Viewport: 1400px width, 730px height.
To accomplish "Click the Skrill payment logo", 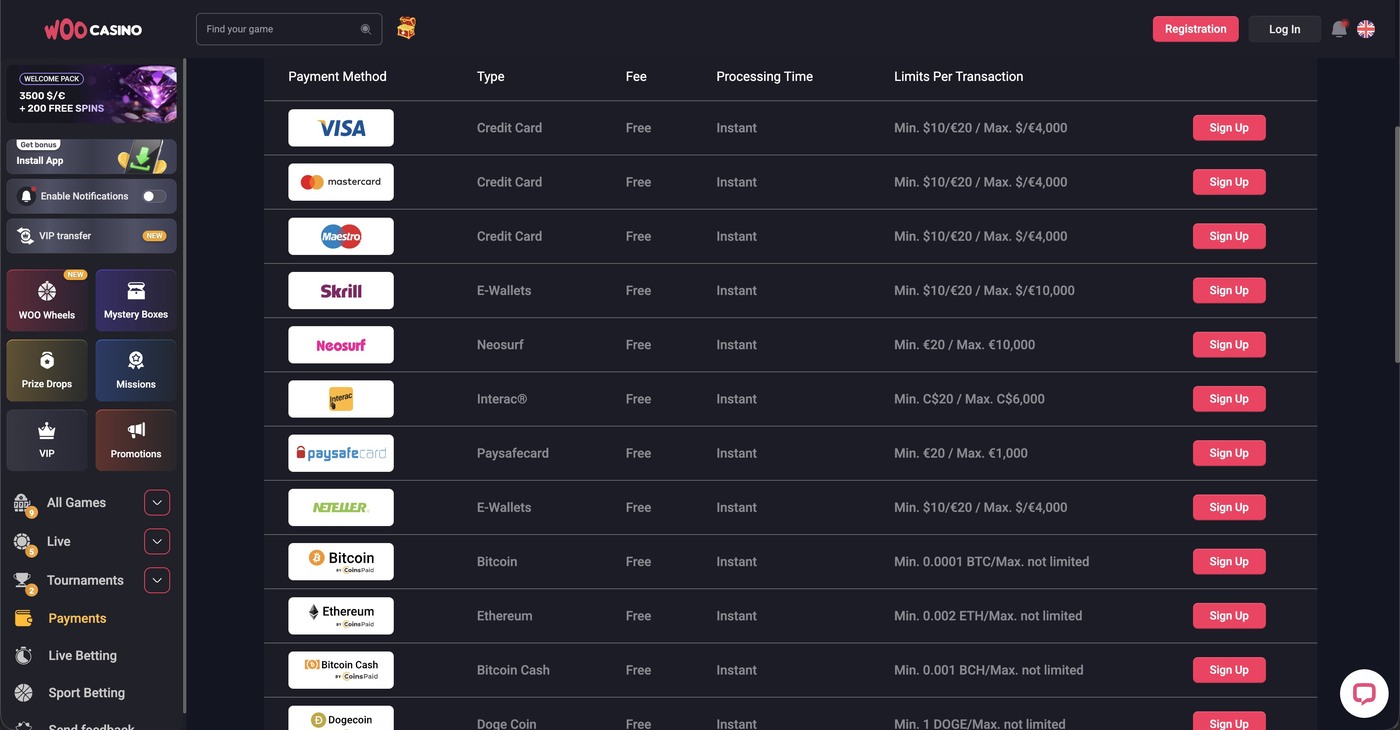I will tap(341, 291).
